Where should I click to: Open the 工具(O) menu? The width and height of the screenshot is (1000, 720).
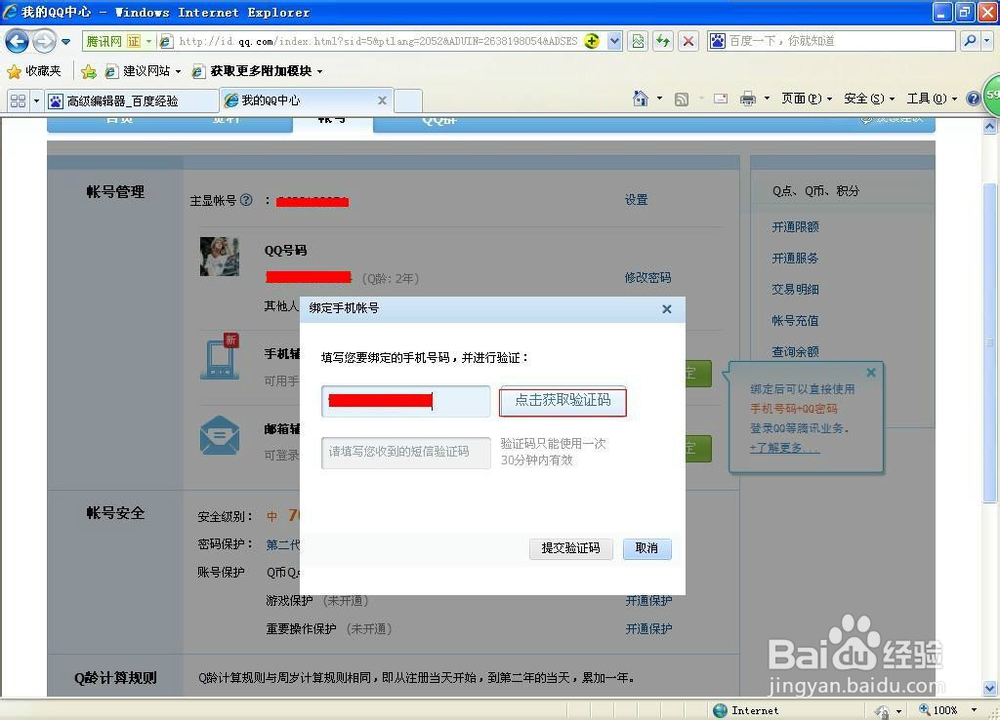click(x=931, y=98)
